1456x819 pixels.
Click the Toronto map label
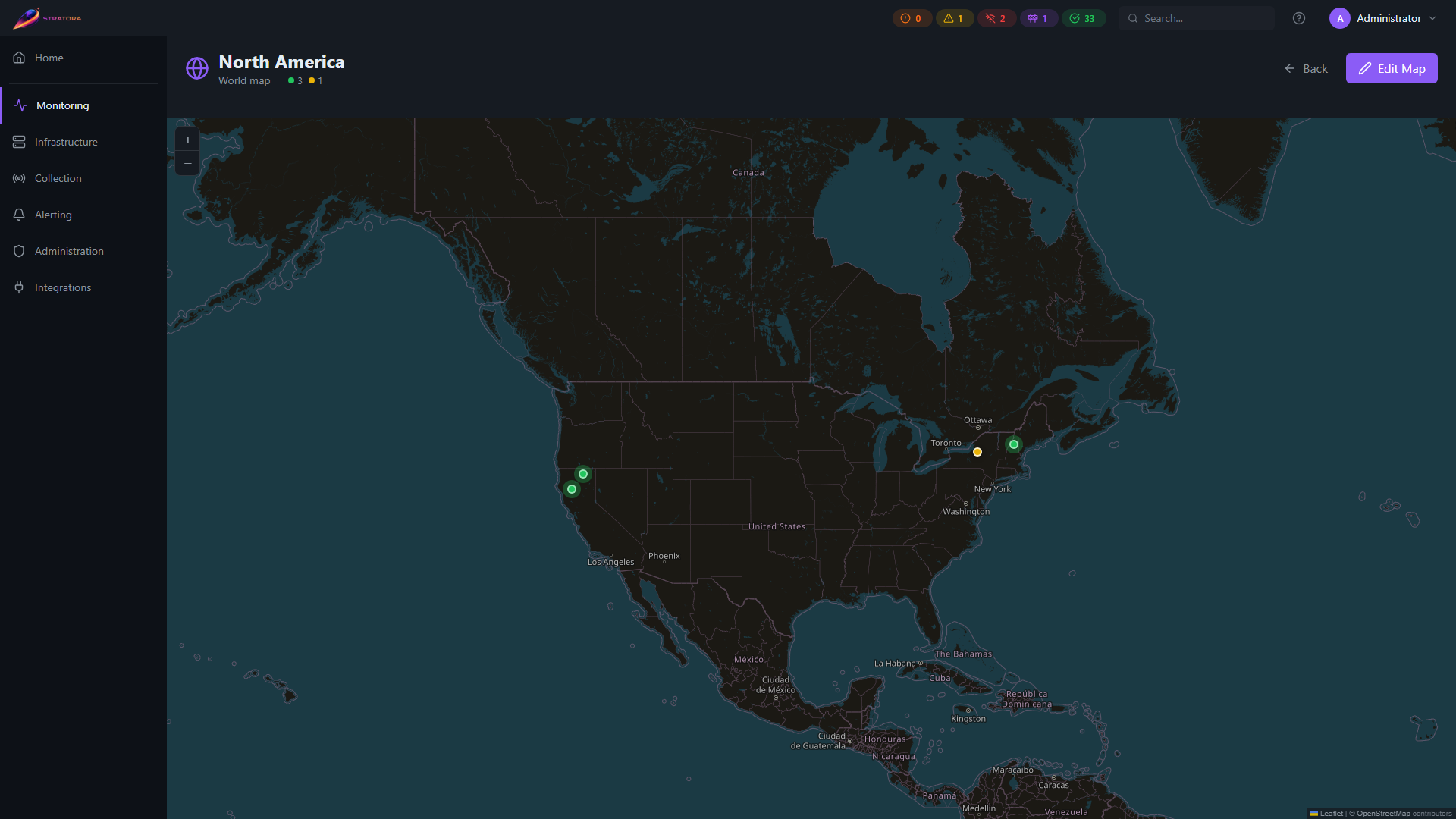click(x=946, y=443)
